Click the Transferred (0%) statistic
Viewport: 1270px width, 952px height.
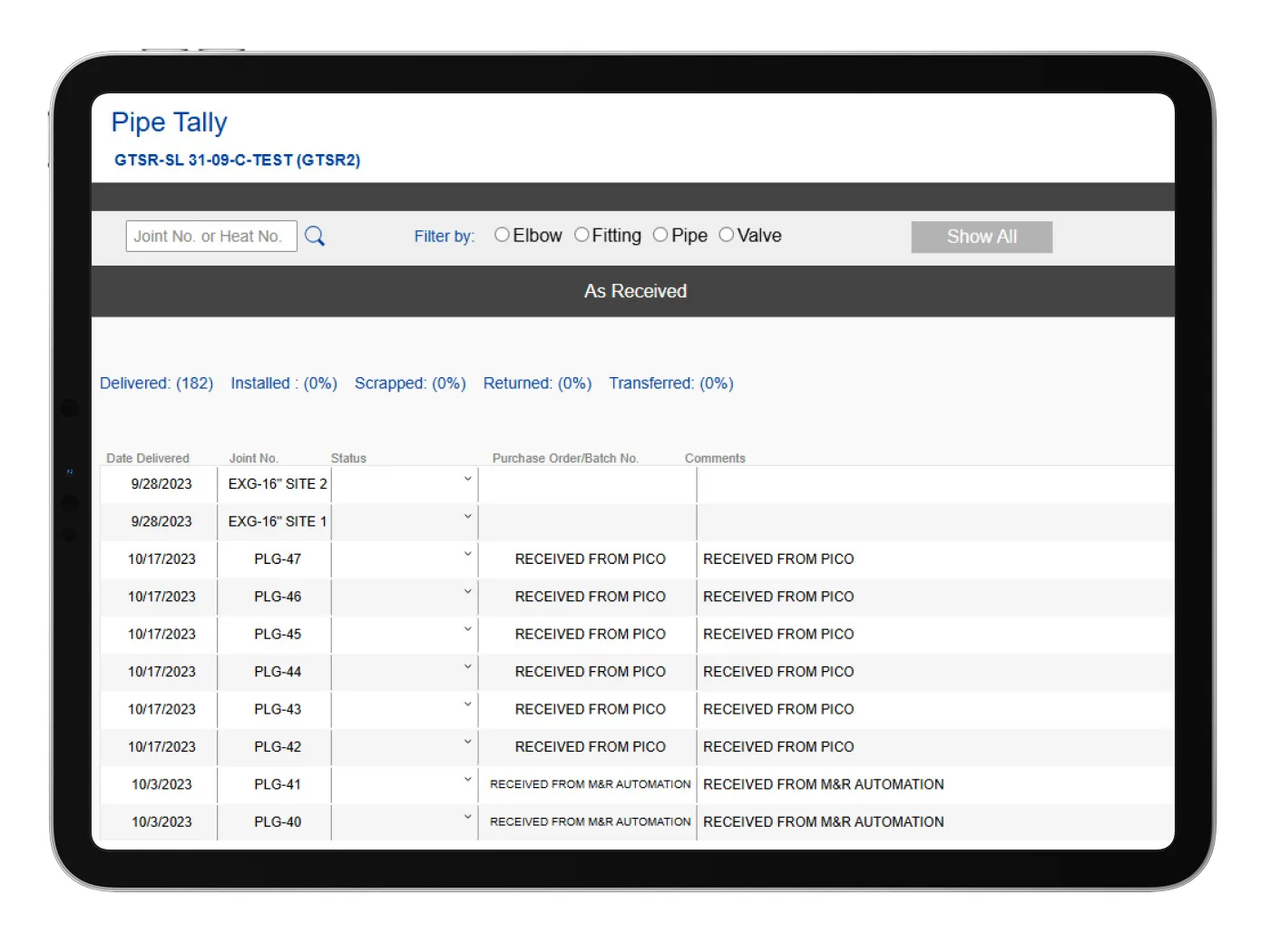(x=671, y=383)
